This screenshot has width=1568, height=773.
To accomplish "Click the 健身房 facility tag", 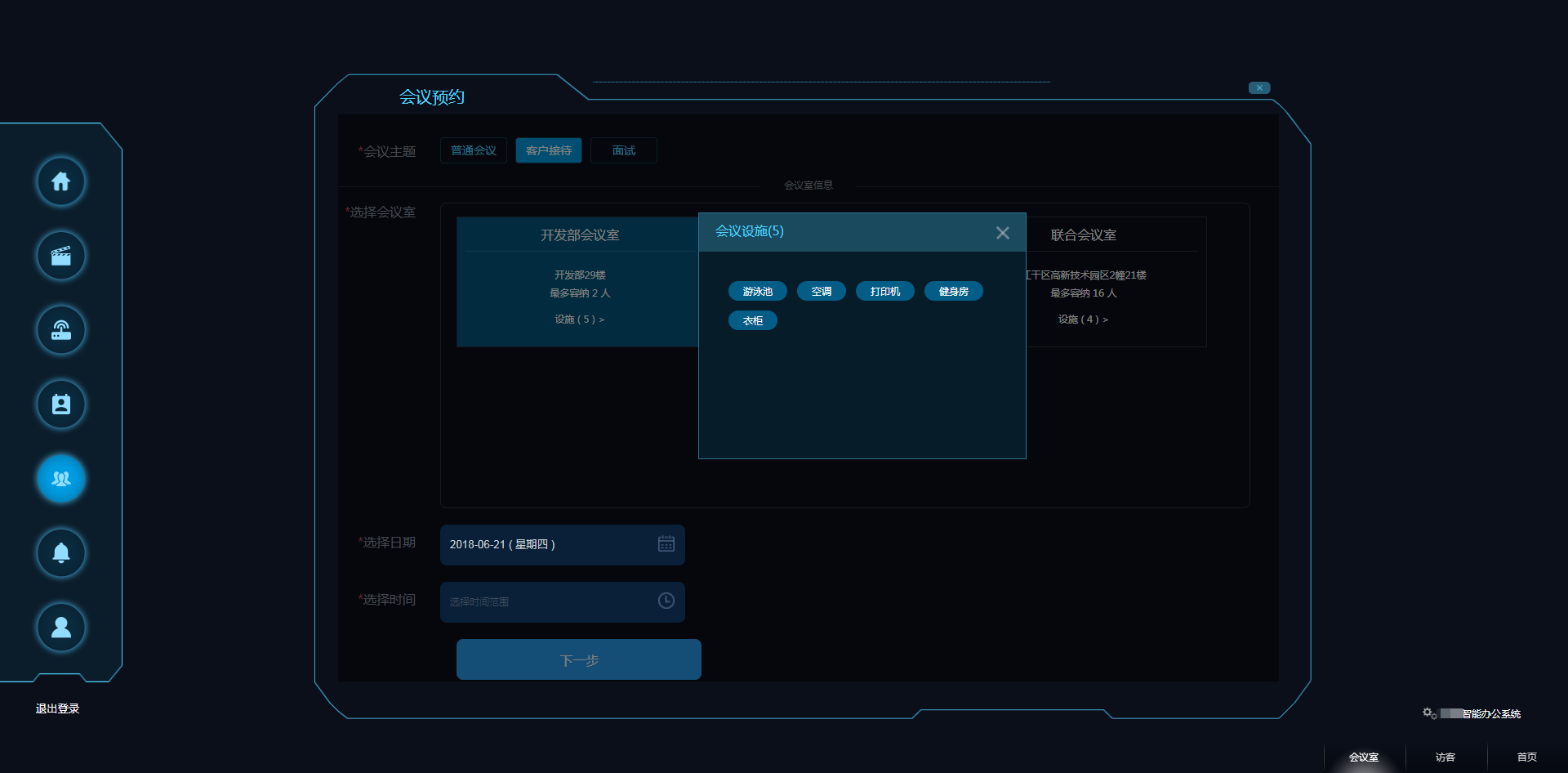I will tap(954, 292).
